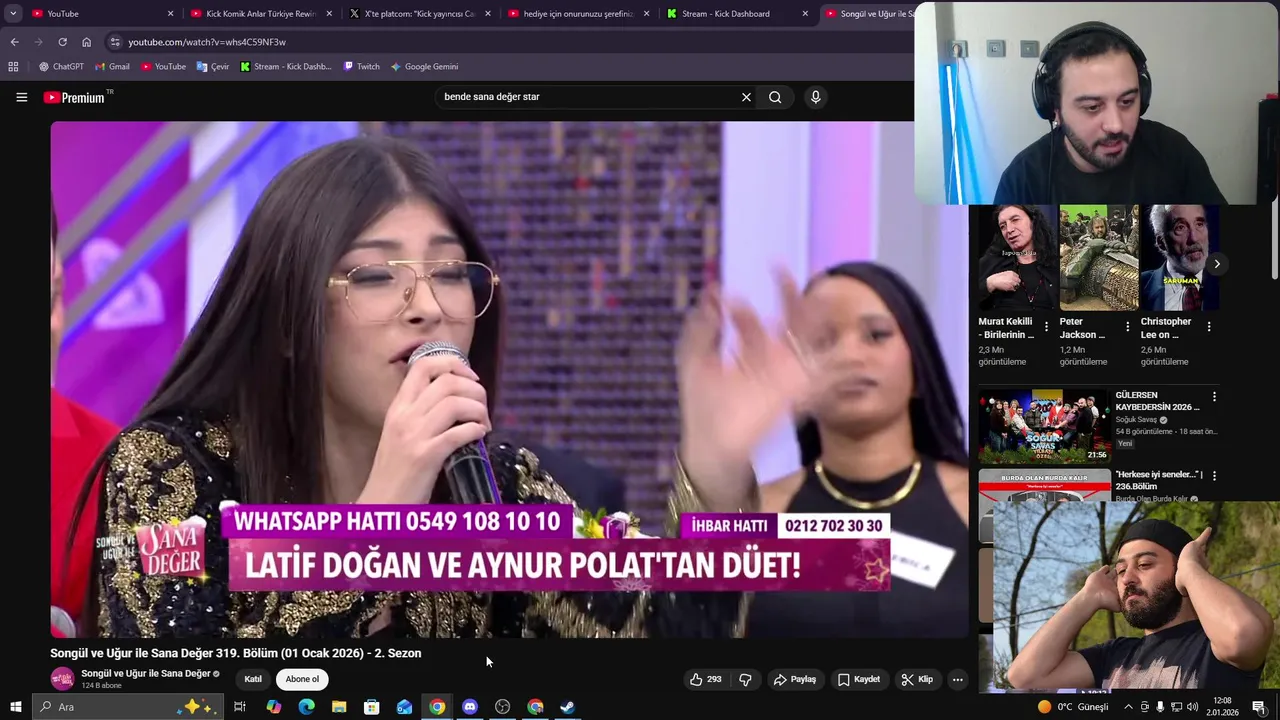The width and height of the screenshot is (1280, 720).
Task: Open Herkese iyi seneler 236.Bölüm title
Action: (1159, 480)
